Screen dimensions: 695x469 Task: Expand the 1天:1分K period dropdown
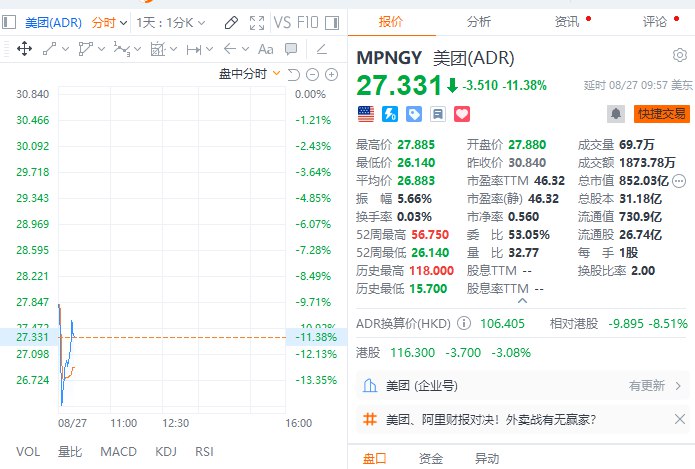click(171, 23)
